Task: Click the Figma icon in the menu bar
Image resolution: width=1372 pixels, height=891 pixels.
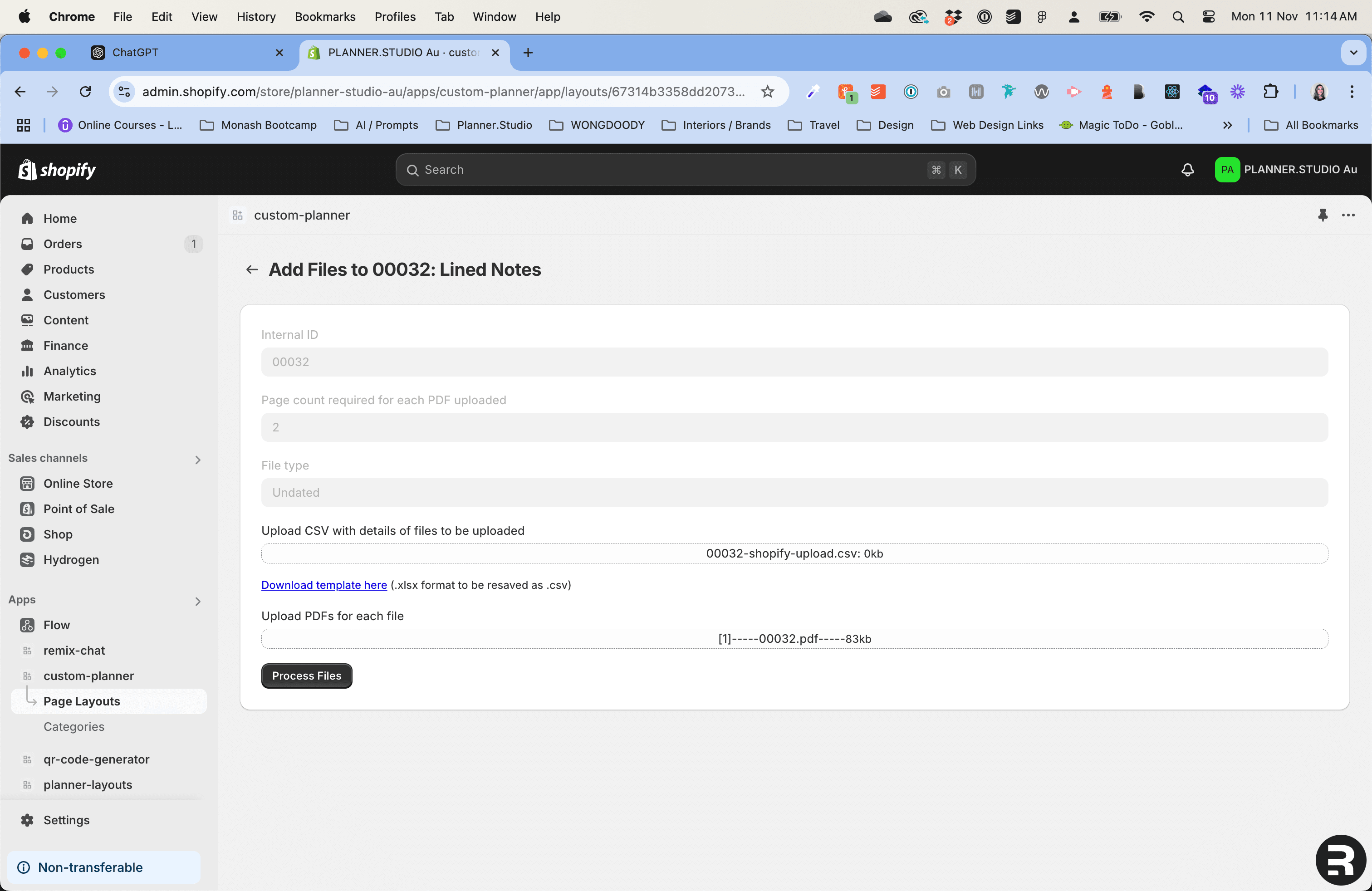Action: 1042,17
